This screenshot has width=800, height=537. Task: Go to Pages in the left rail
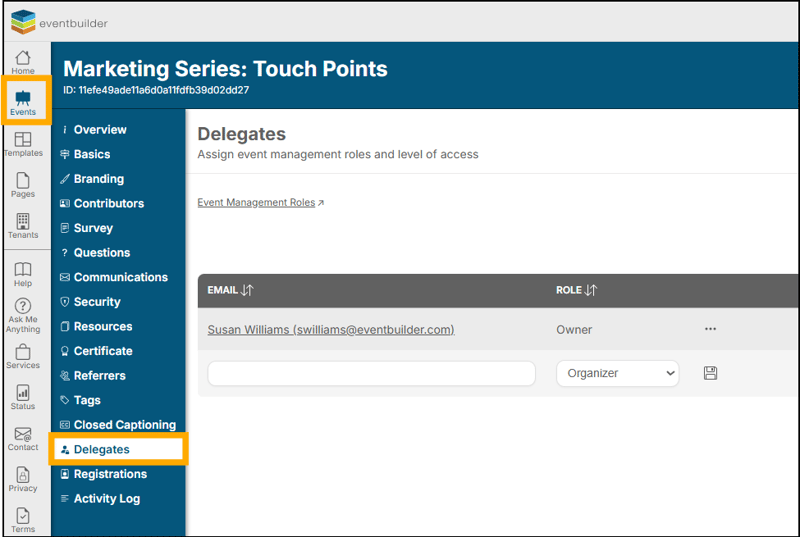(23, 185)
